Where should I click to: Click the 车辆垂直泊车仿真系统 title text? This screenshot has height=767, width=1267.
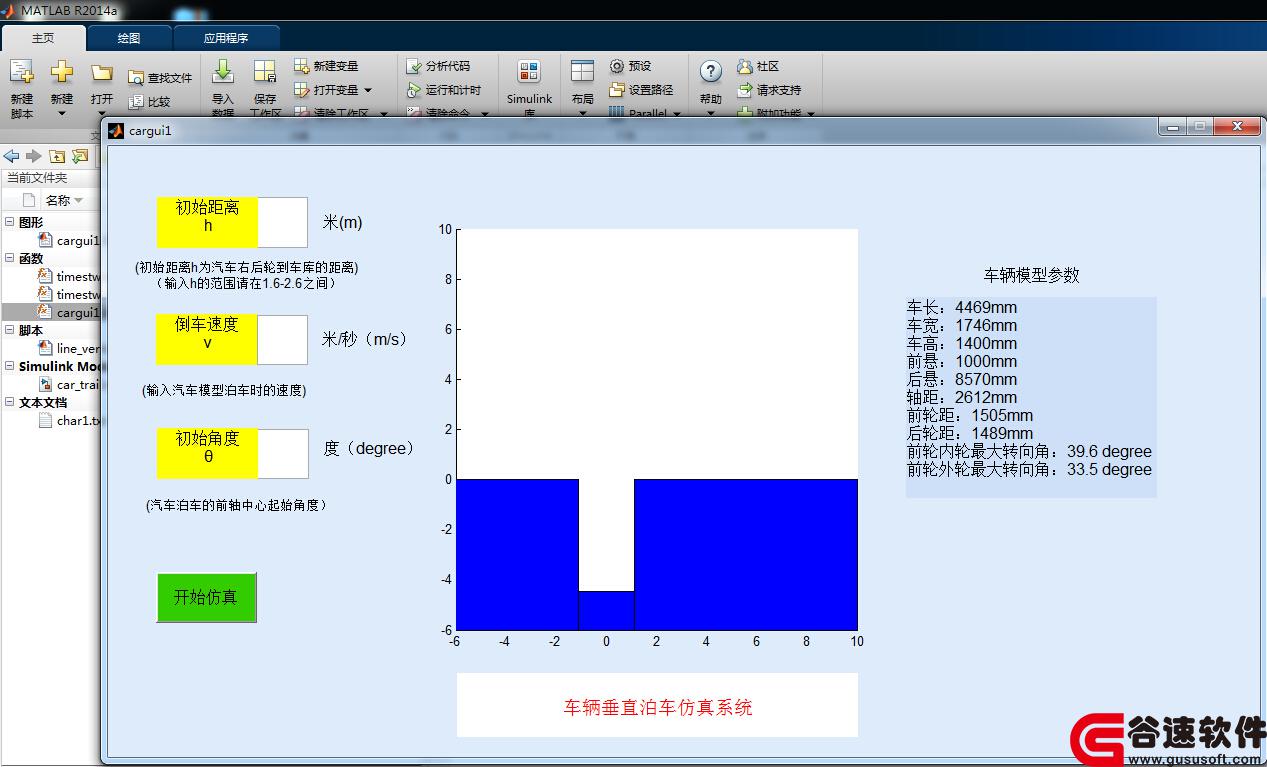click(x=658, y=708)
